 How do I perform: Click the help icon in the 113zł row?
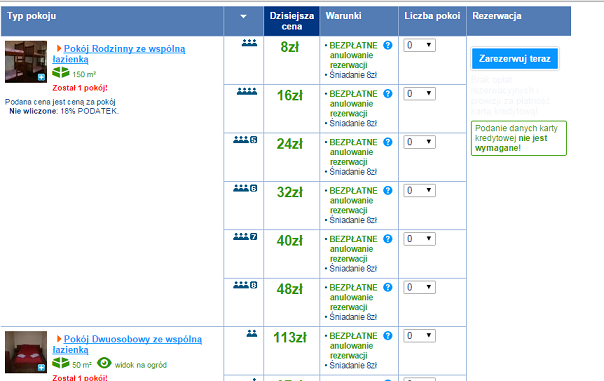click(388, 336)
